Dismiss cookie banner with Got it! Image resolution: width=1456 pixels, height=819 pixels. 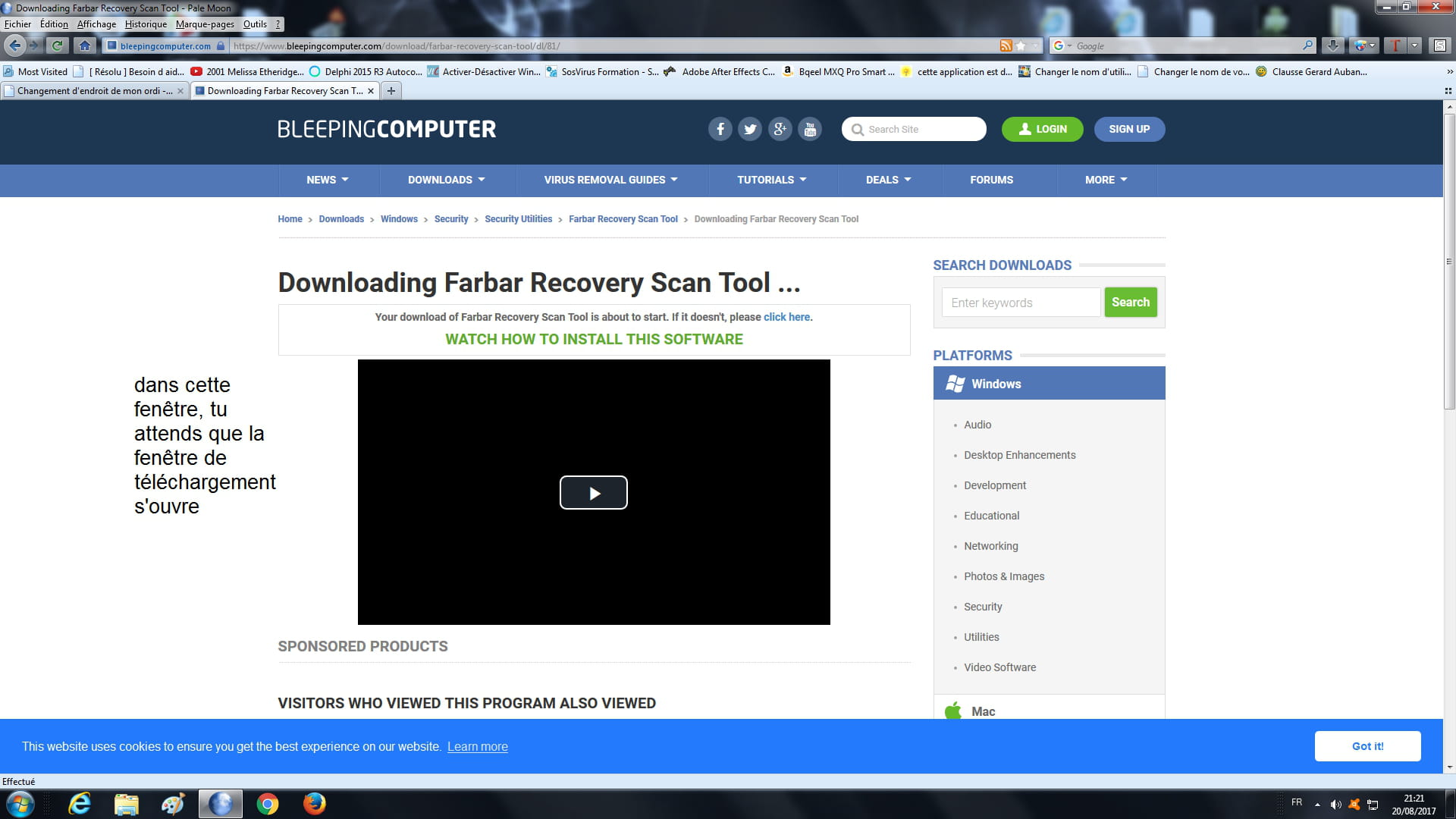pyautogui.click(x=1367, y=746)
